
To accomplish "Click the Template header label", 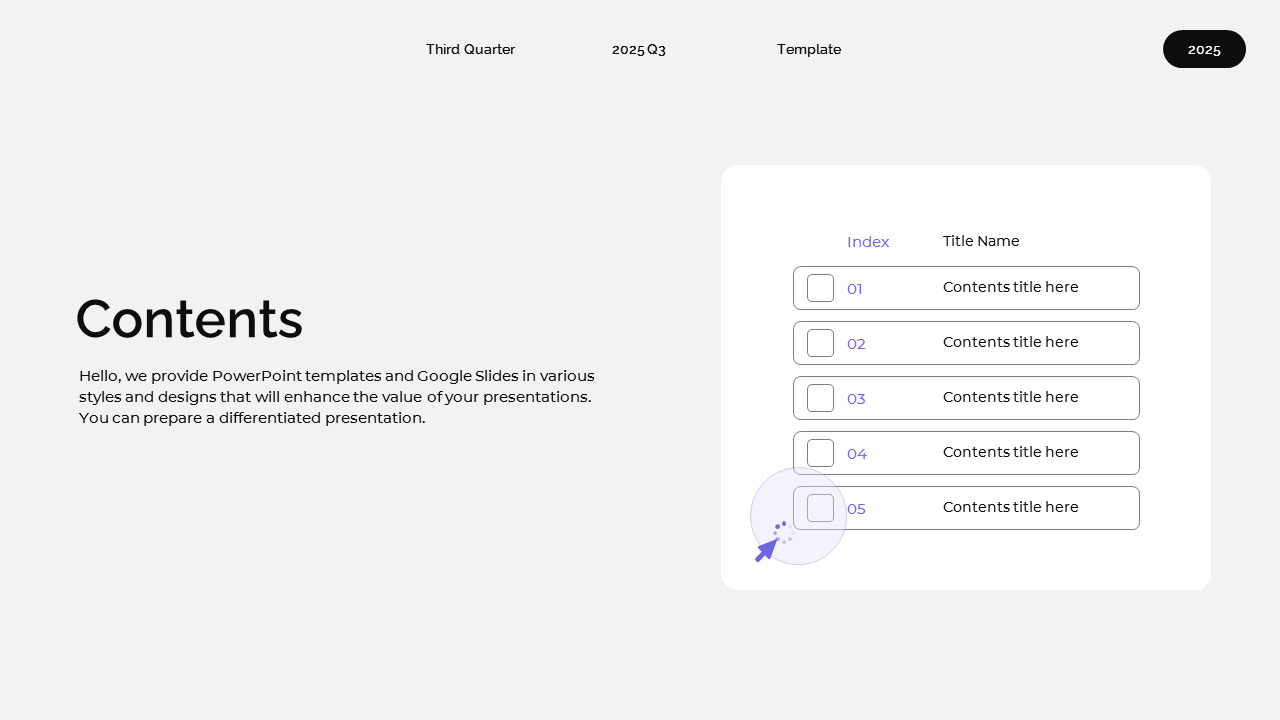I will click(x=809, y=49).
